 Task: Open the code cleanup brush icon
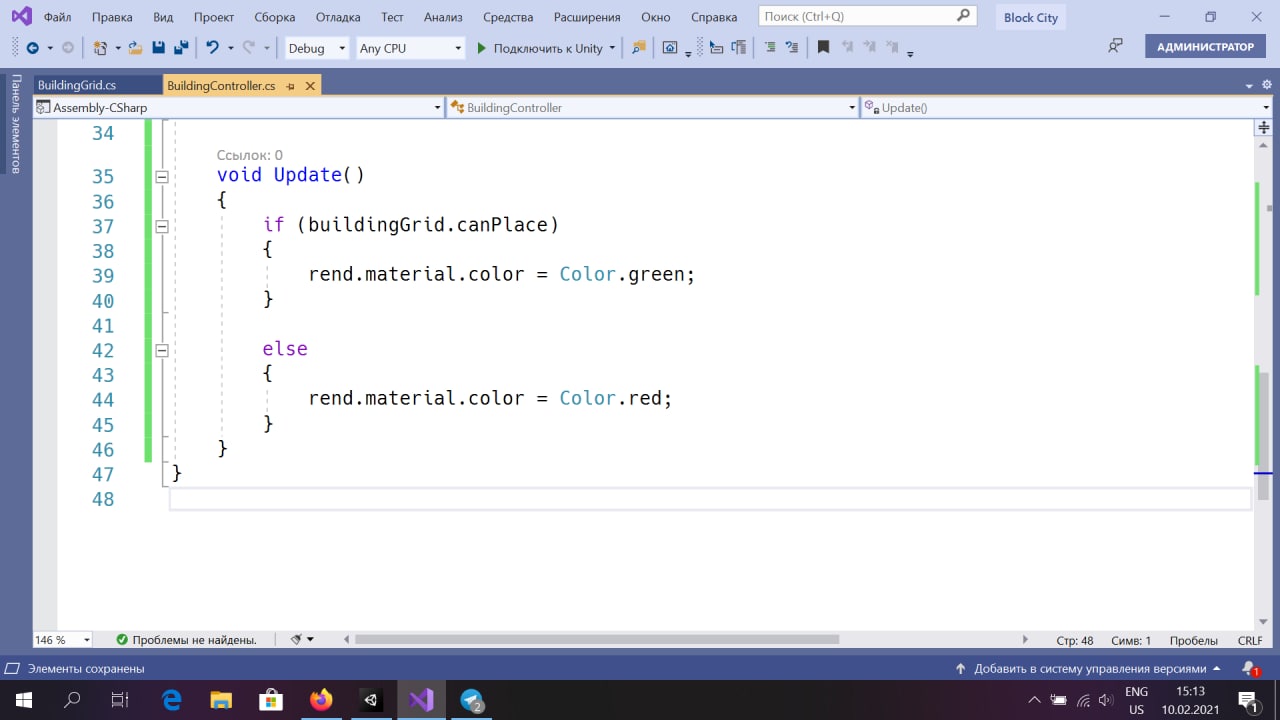coord(297,639)
